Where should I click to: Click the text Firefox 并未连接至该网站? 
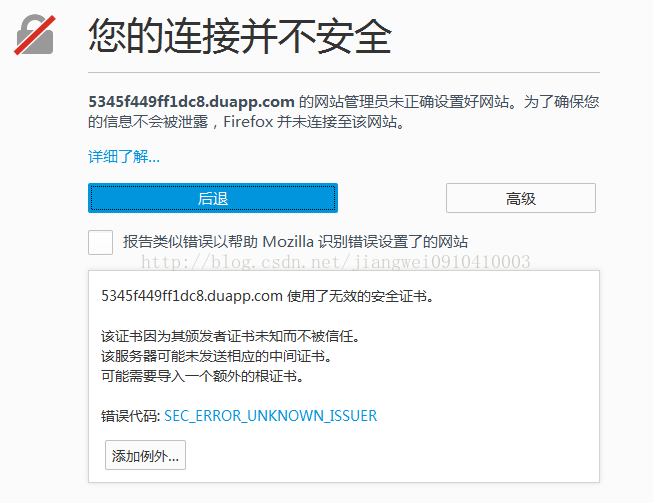click(x=314, y=122)
